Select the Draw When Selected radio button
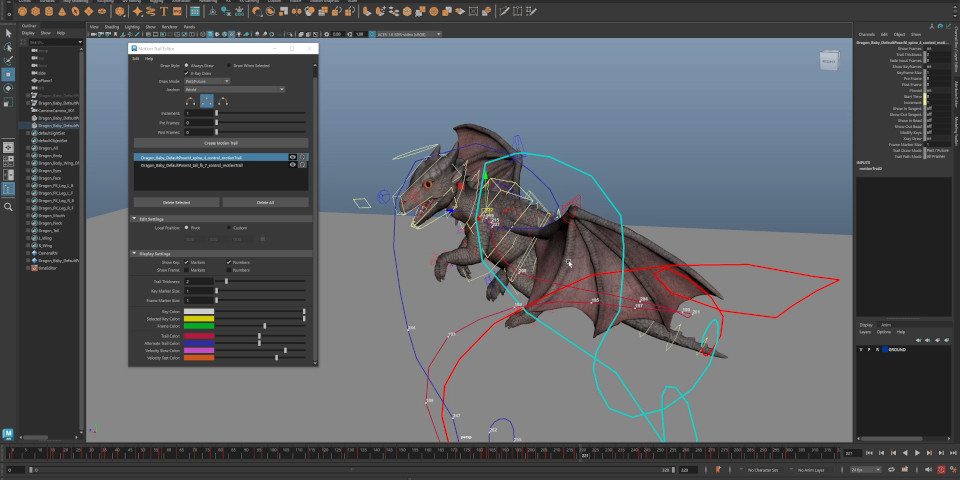This screenshot has width=960, height=480. (x=229, y=65)
